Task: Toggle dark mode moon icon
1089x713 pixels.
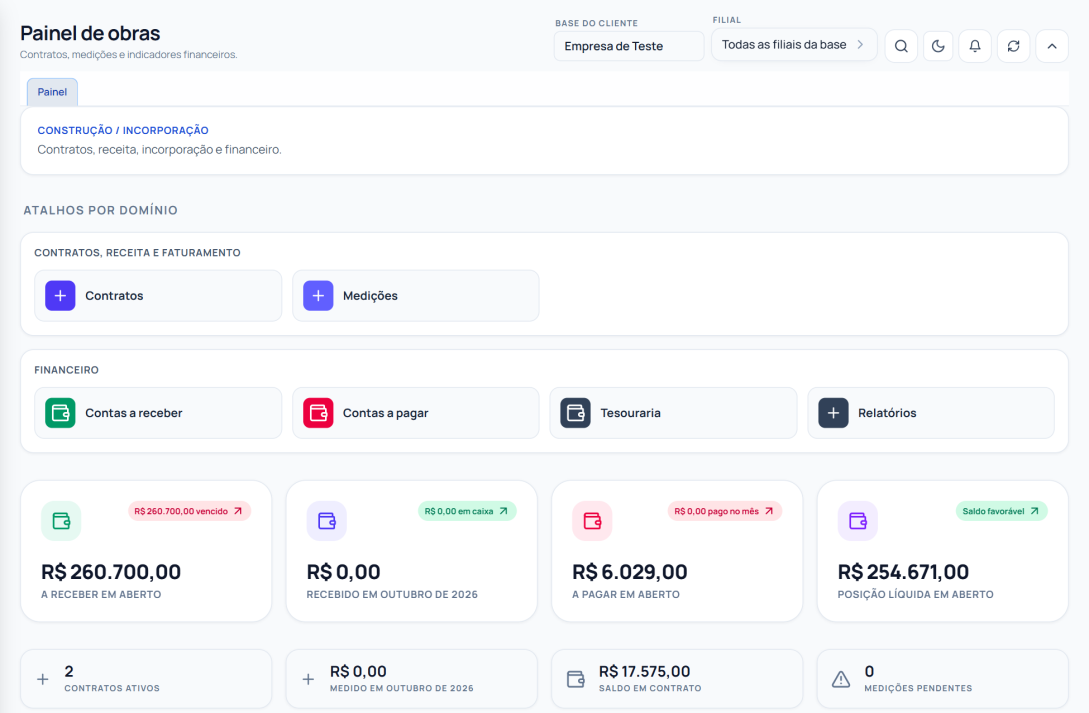Action: click(x=938, y=46)
